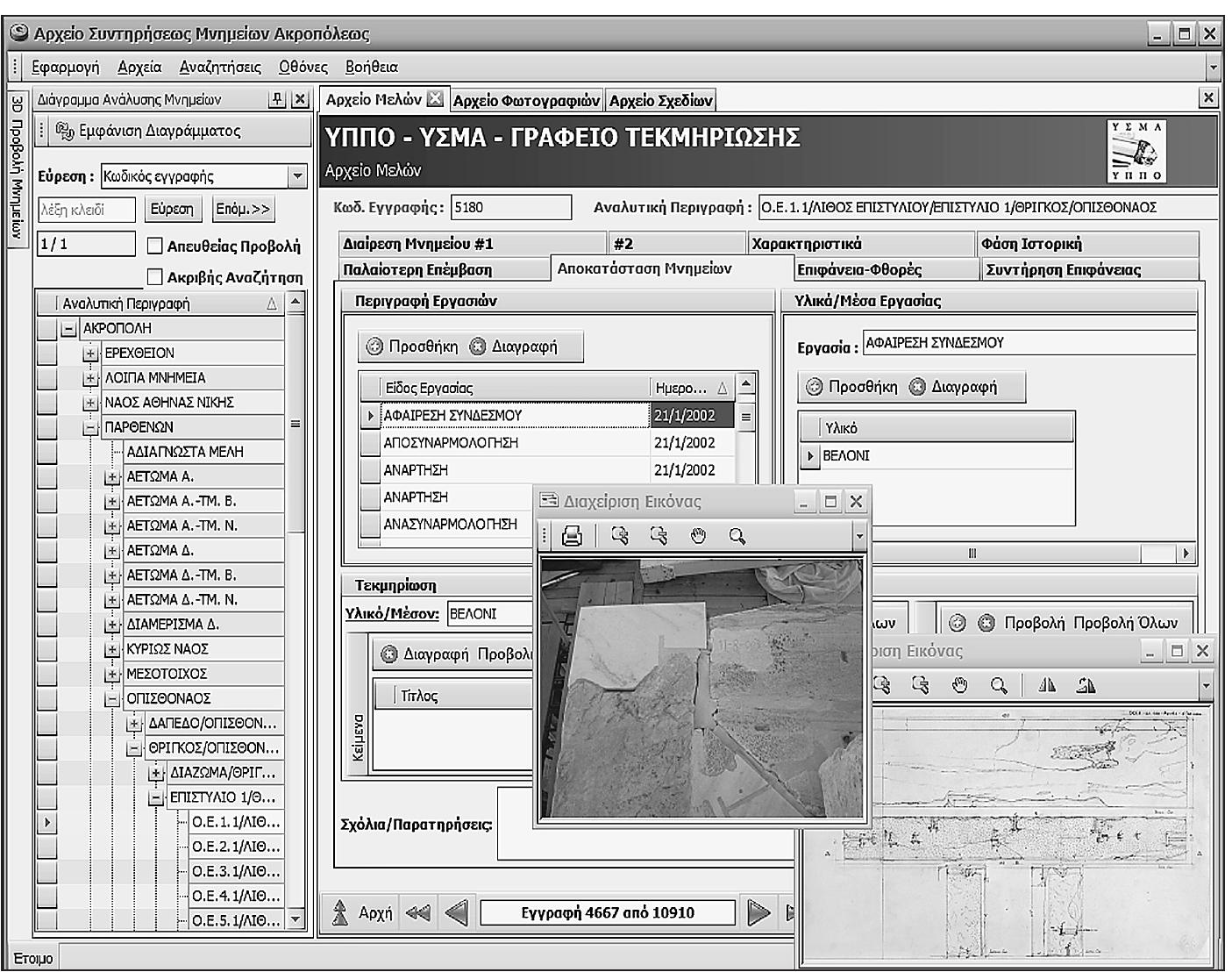Expand the ΕΡΕΧΘΕΙΟΝ tree node
Screen dimensions: 1232x972
coord(90,354)
